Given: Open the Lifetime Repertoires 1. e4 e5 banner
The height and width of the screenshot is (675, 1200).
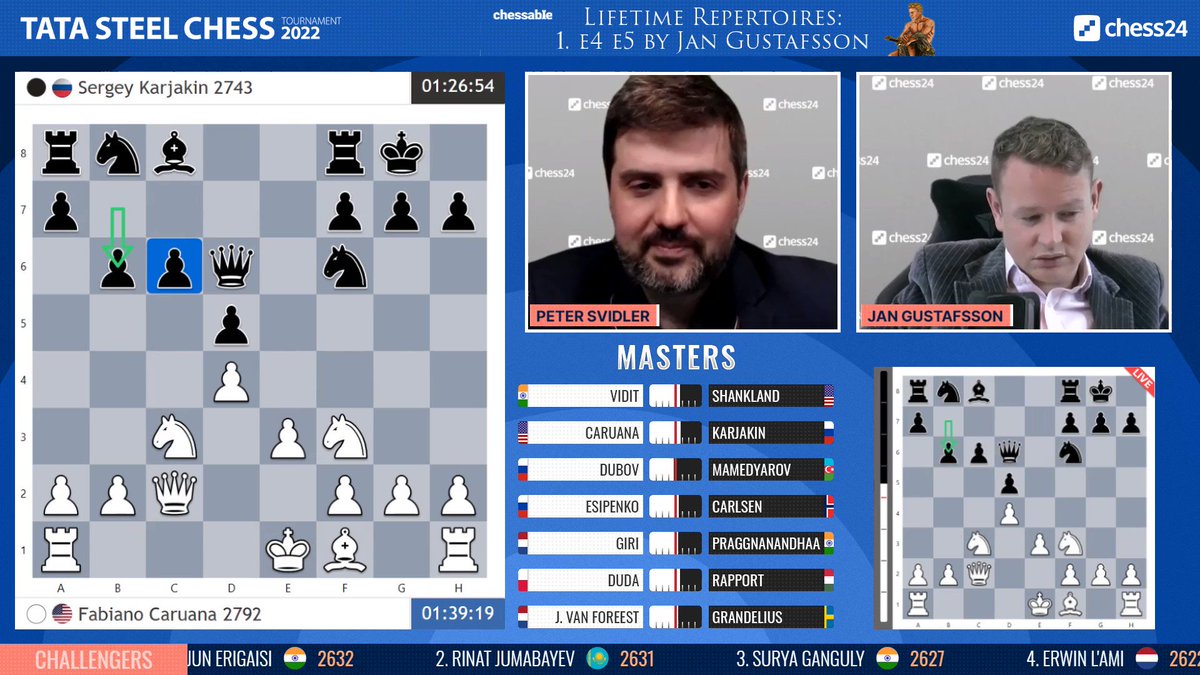Looking at the screenshot, I should (x=712, y=29).
